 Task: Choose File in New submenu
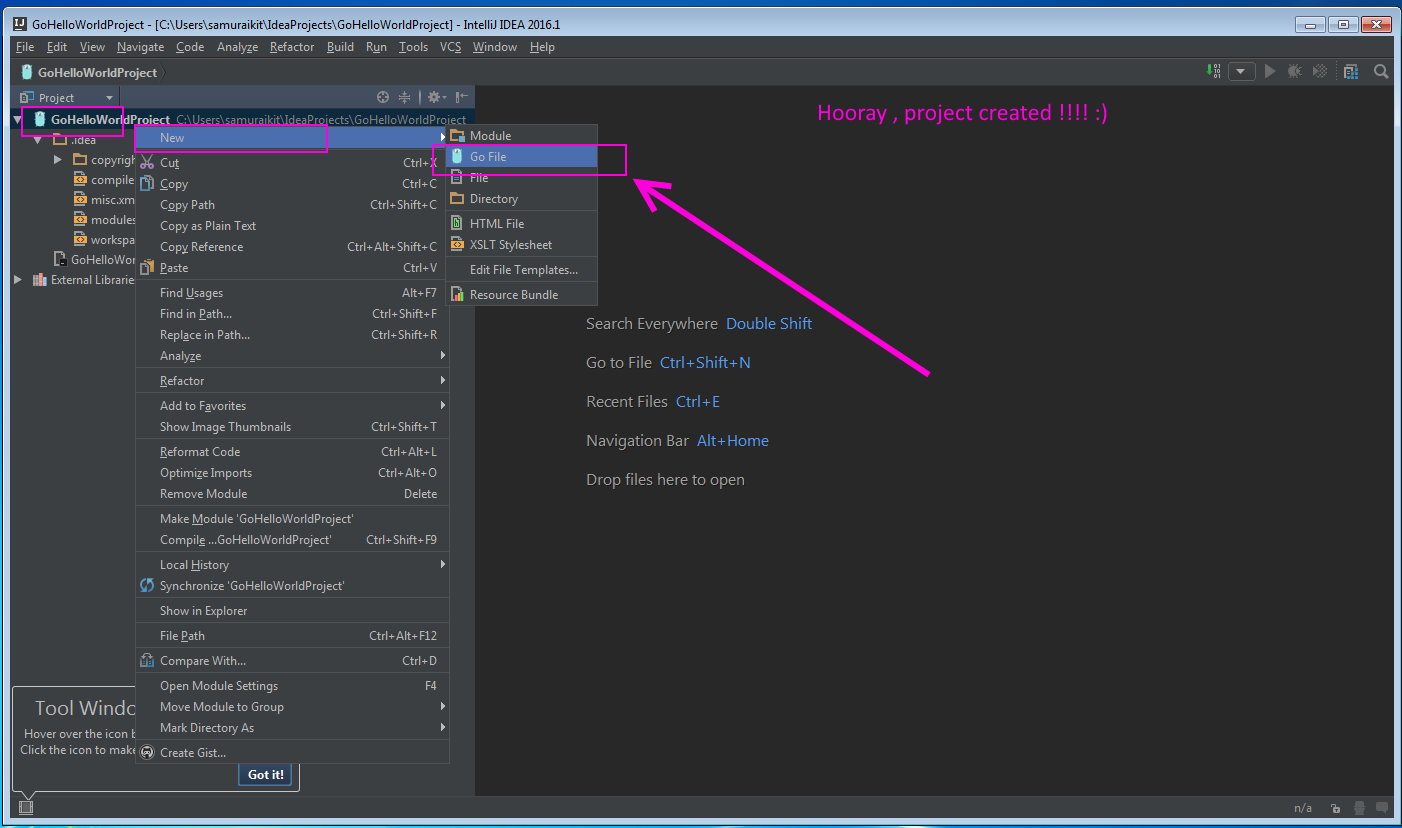pyautogui.click(x=521, y=178)
